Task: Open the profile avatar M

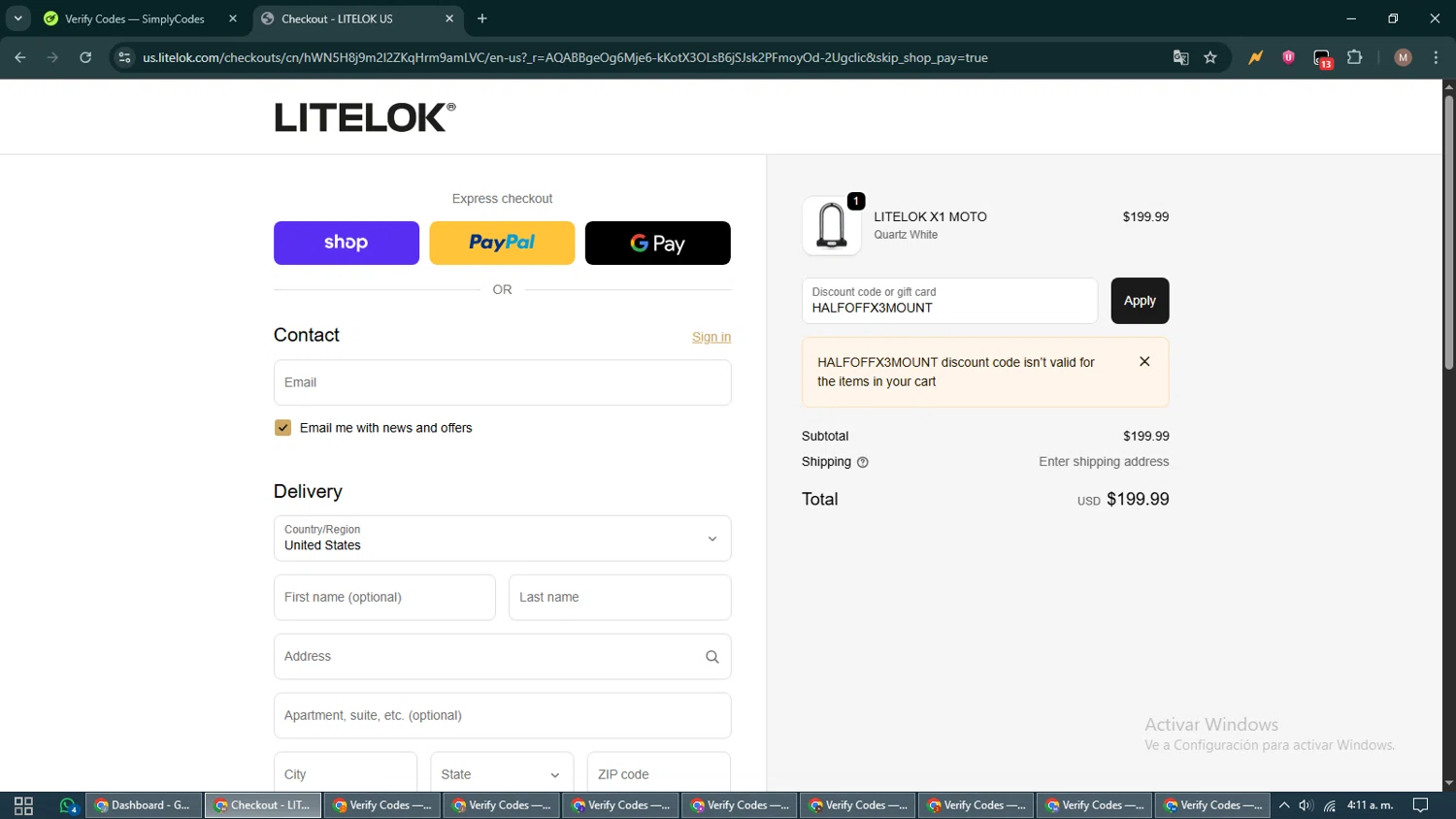Action: tap(1403, 57)
